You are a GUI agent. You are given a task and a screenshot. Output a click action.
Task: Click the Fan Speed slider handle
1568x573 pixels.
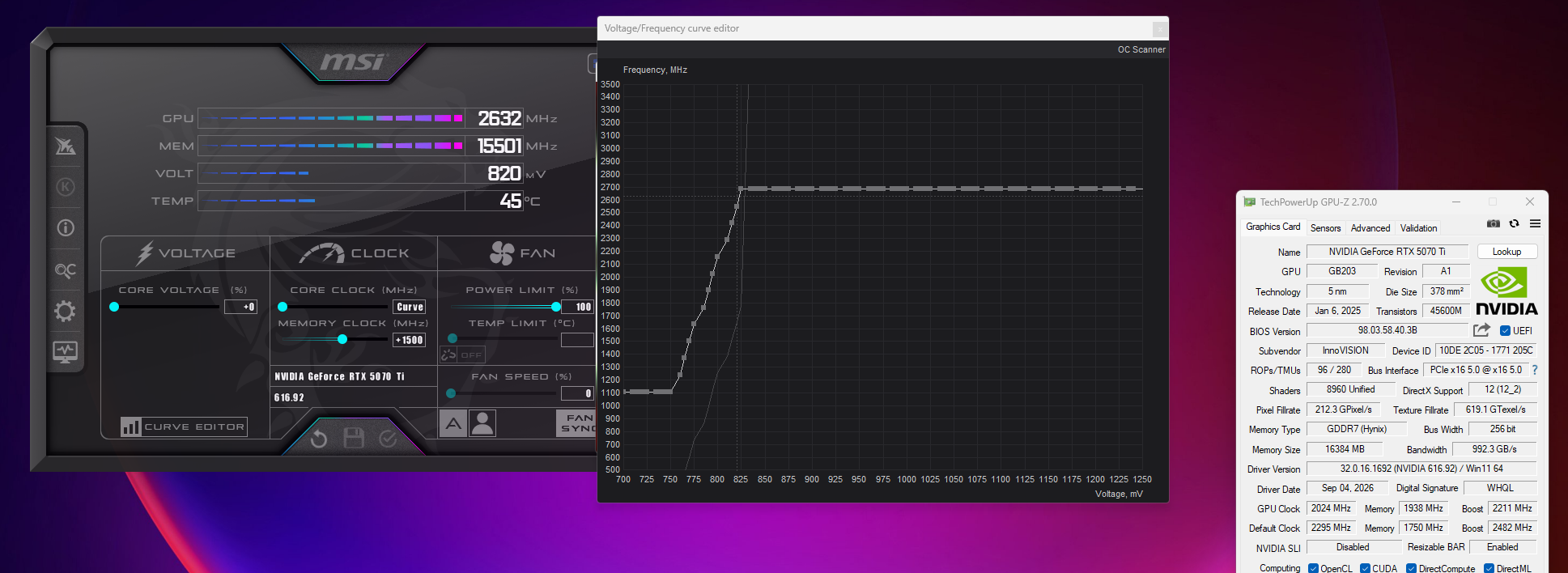[x=451, y=393]
